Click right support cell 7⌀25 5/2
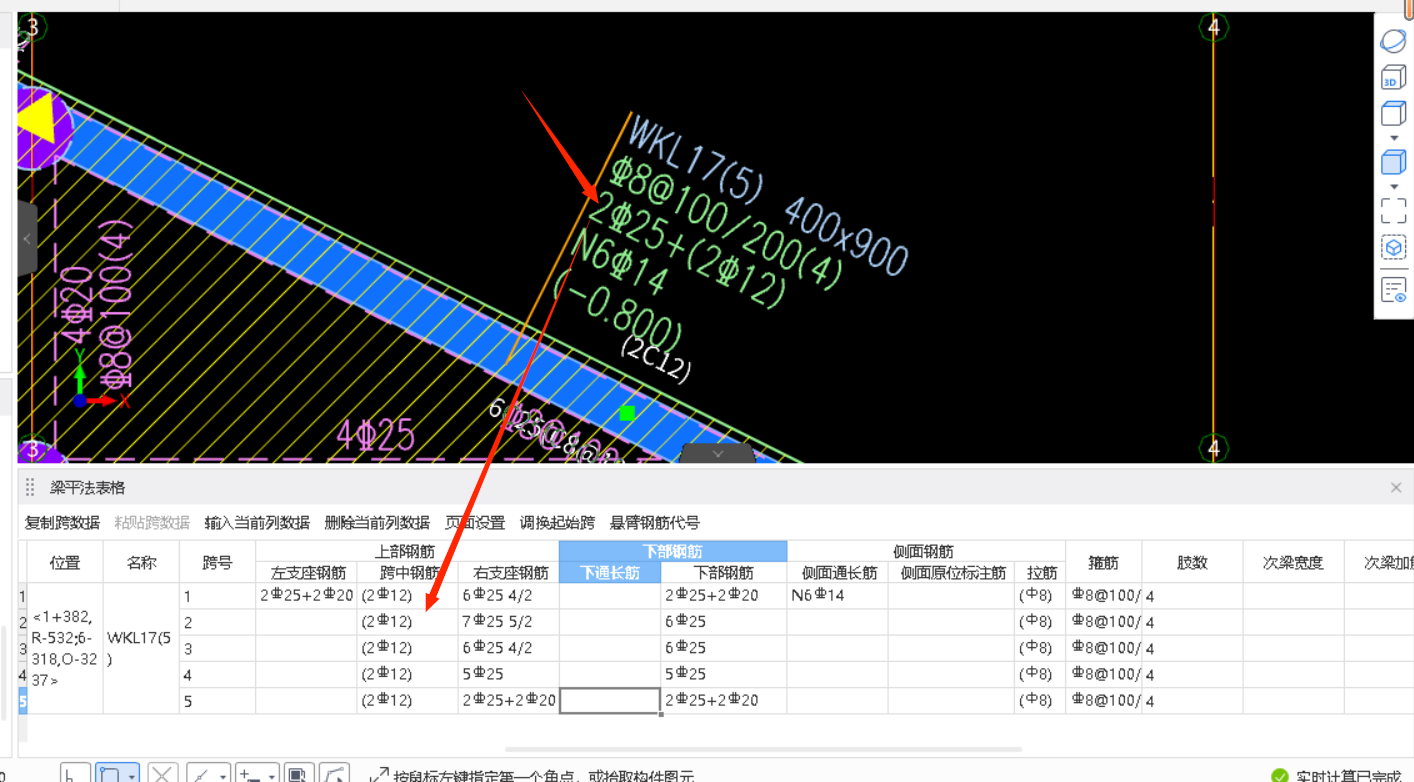Viewport: 1414px width, 782px height. click(508, 621)
